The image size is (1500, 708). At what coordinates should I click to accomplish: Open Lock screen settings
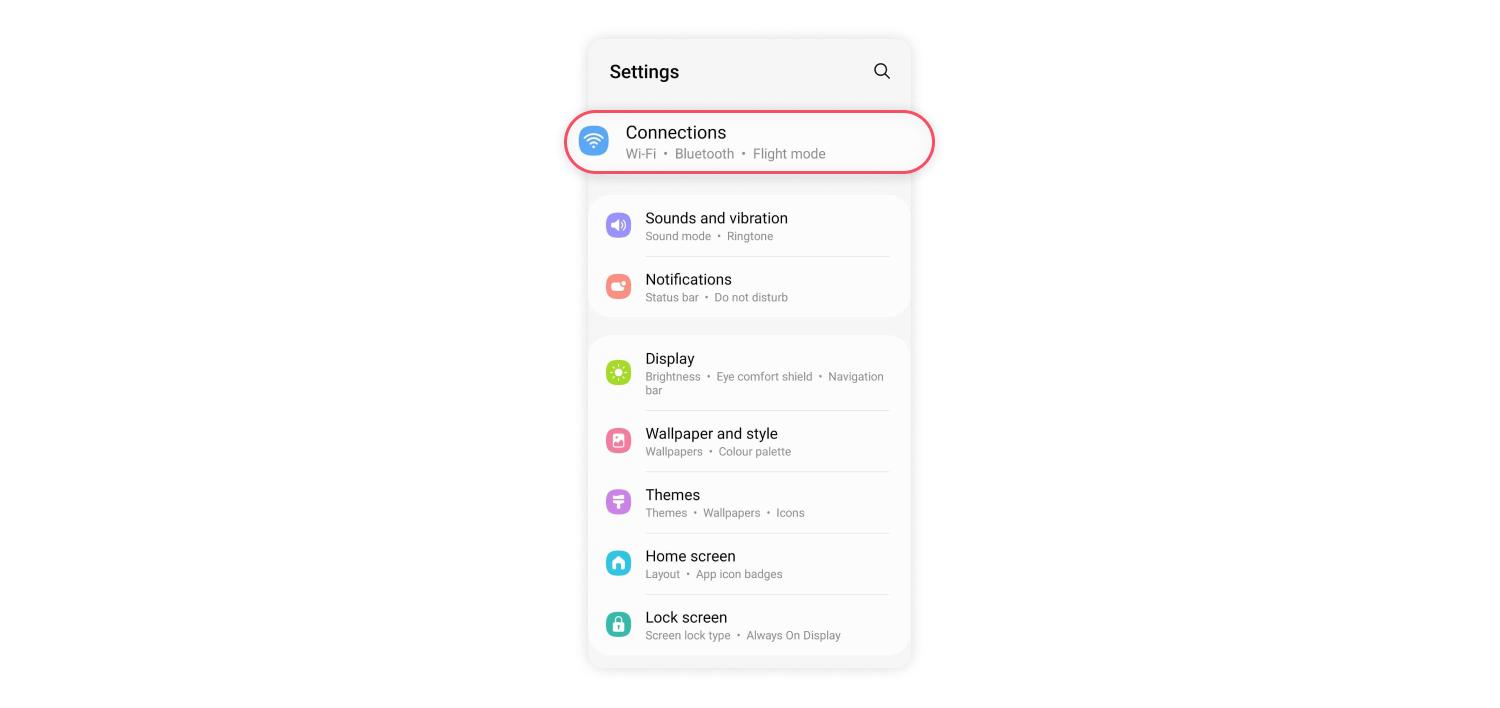pos(749,625)
